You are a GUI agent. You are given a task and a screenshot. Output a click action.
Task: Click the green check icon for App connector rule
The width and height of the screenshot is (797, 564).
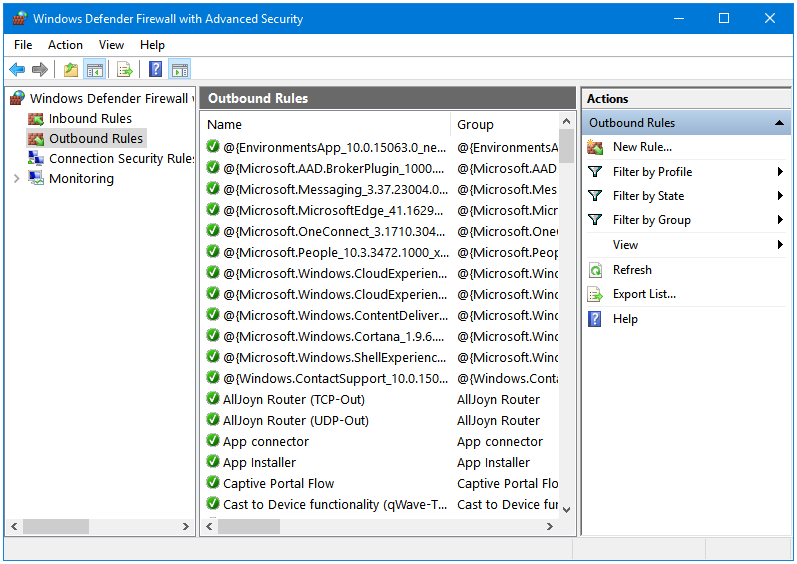(213, 441)
